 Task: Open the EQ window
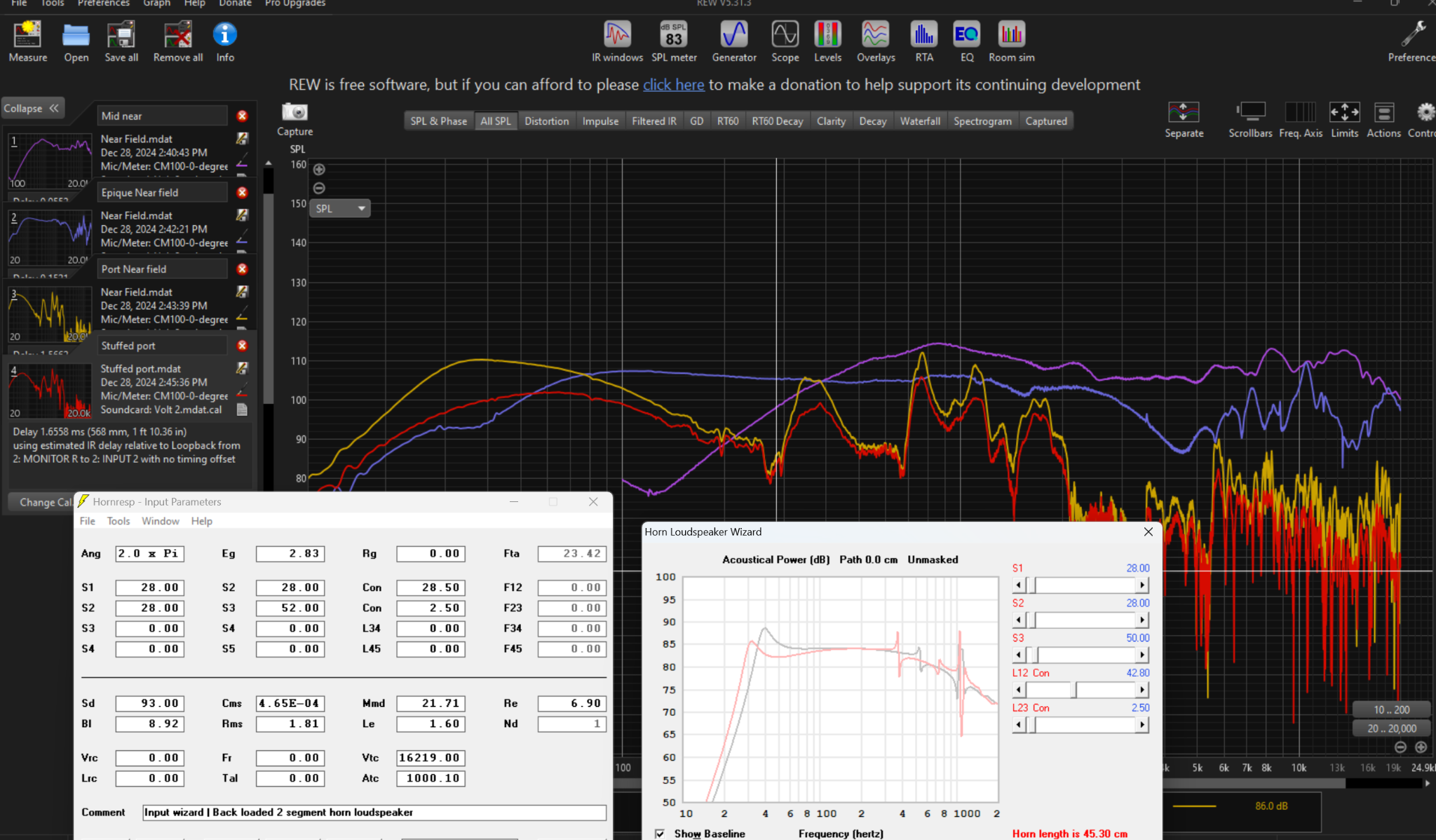pyautogui.click(x=967, y=34)
